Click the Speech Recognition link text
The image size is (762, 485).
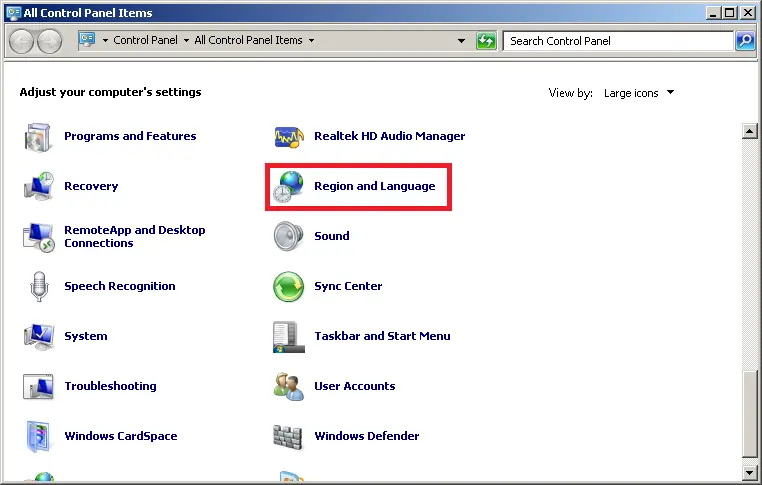pyautogui.click(x=120, y=286)
